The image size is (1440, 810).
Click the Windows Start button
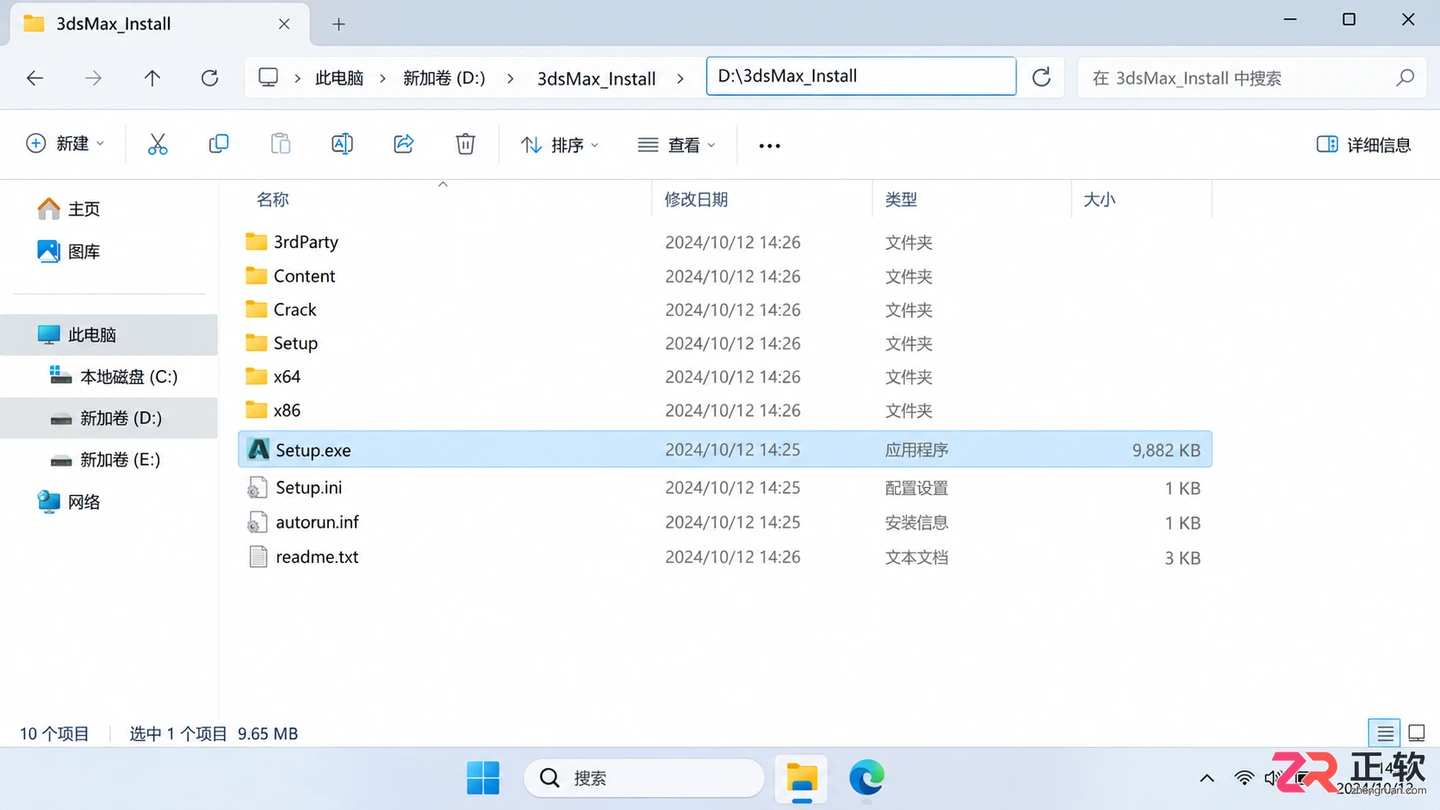pos(483,778)
